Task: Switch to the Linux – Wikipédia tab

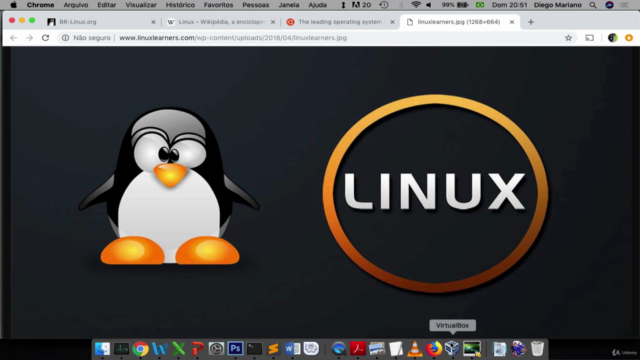Action: coord(221,22)
